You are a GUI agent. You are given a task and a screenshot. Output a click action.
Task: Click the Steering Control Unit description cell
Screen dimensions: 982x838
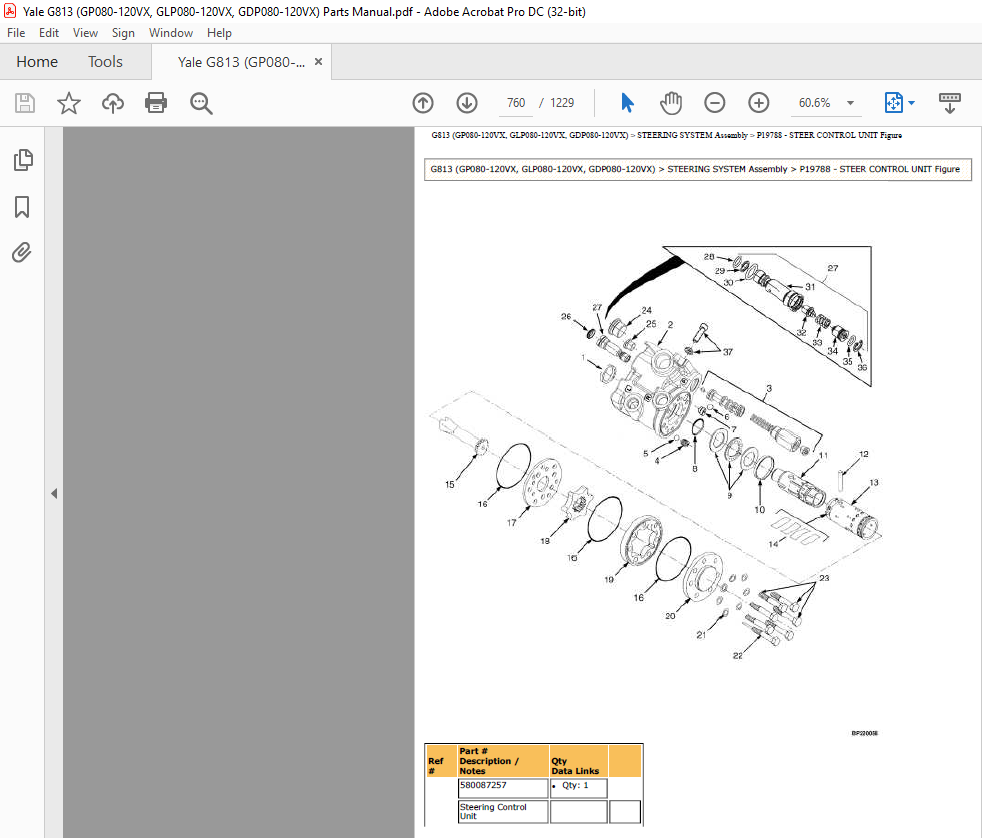tap(504, 812)
